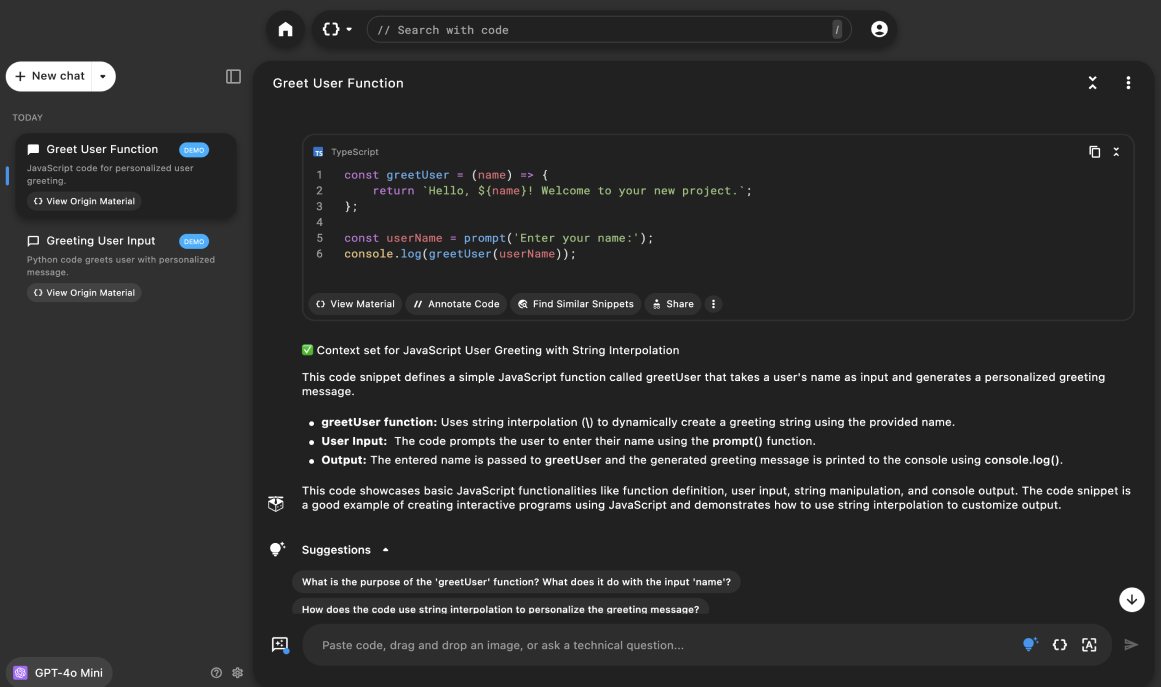Click the Annotate Code button
Screen dimensions: 1161x687
(456, 304)
